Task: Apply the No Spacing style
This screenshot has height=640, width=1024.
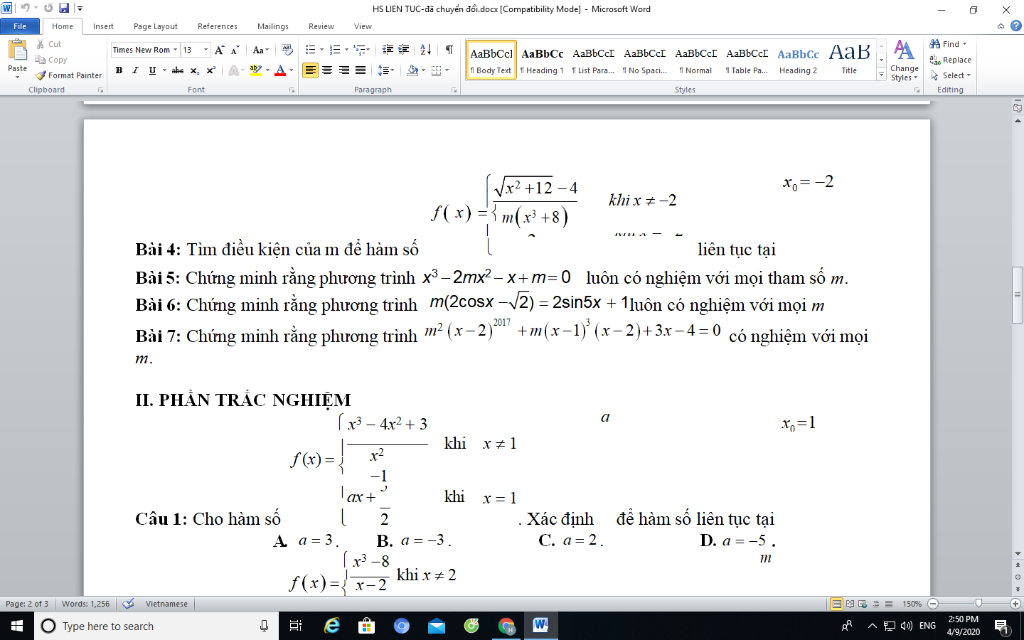Action: pos(645,60)
